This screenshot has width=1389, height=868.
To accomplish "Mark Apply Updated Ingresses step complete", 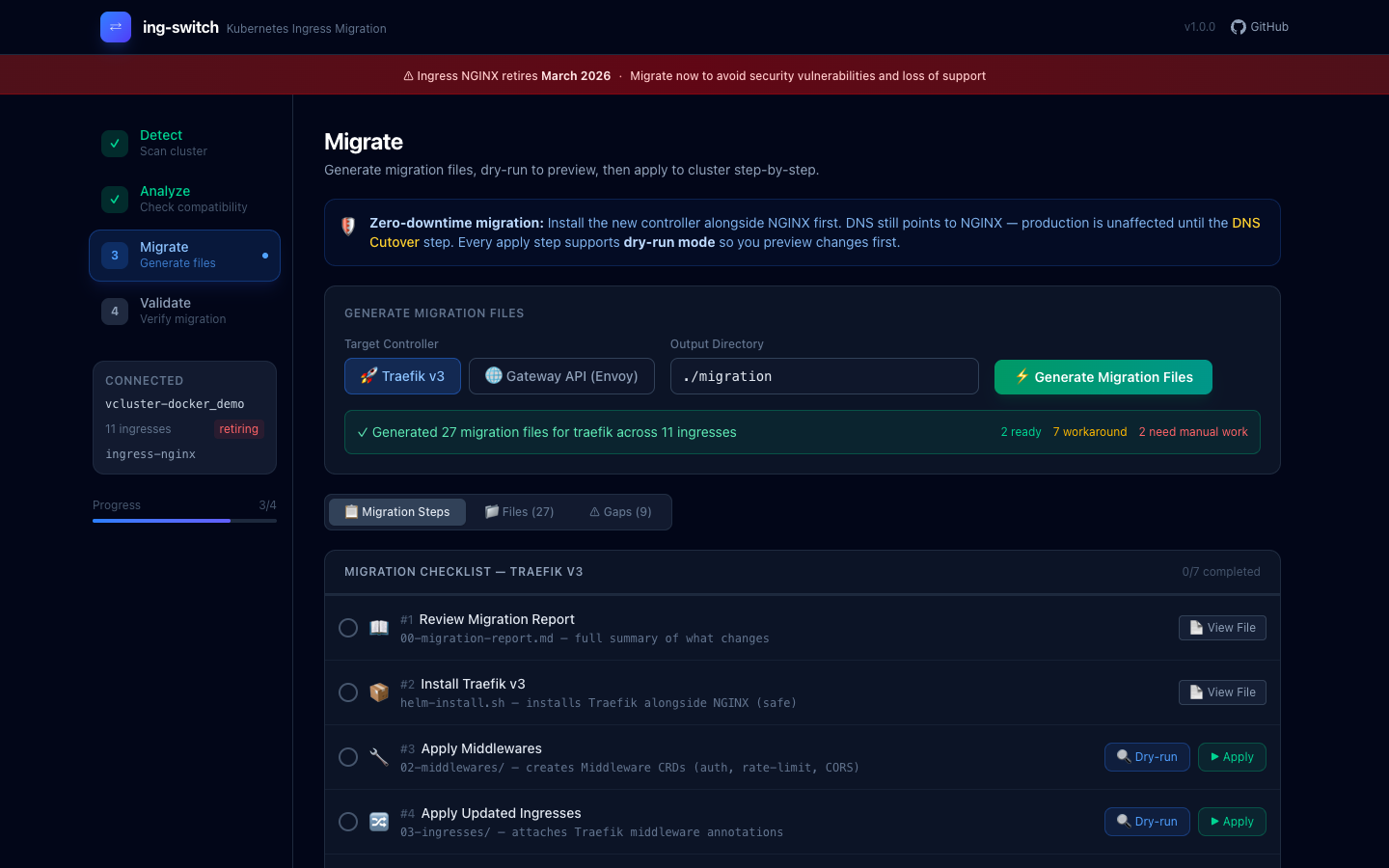I will tap(348, 822).
